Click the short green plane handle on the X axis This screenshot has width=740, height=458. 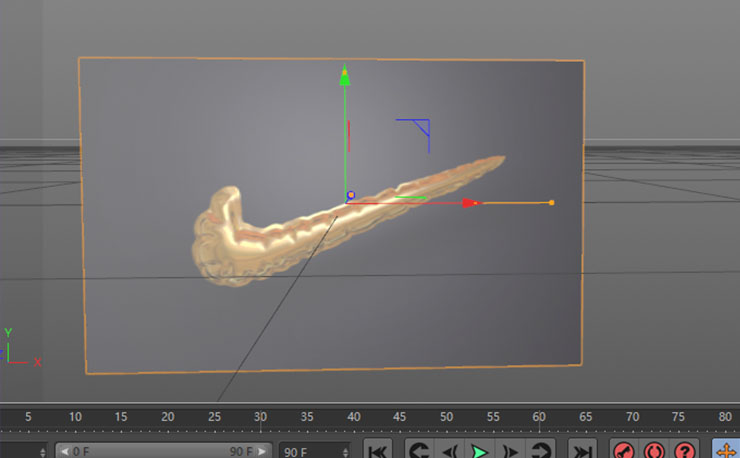411,197
